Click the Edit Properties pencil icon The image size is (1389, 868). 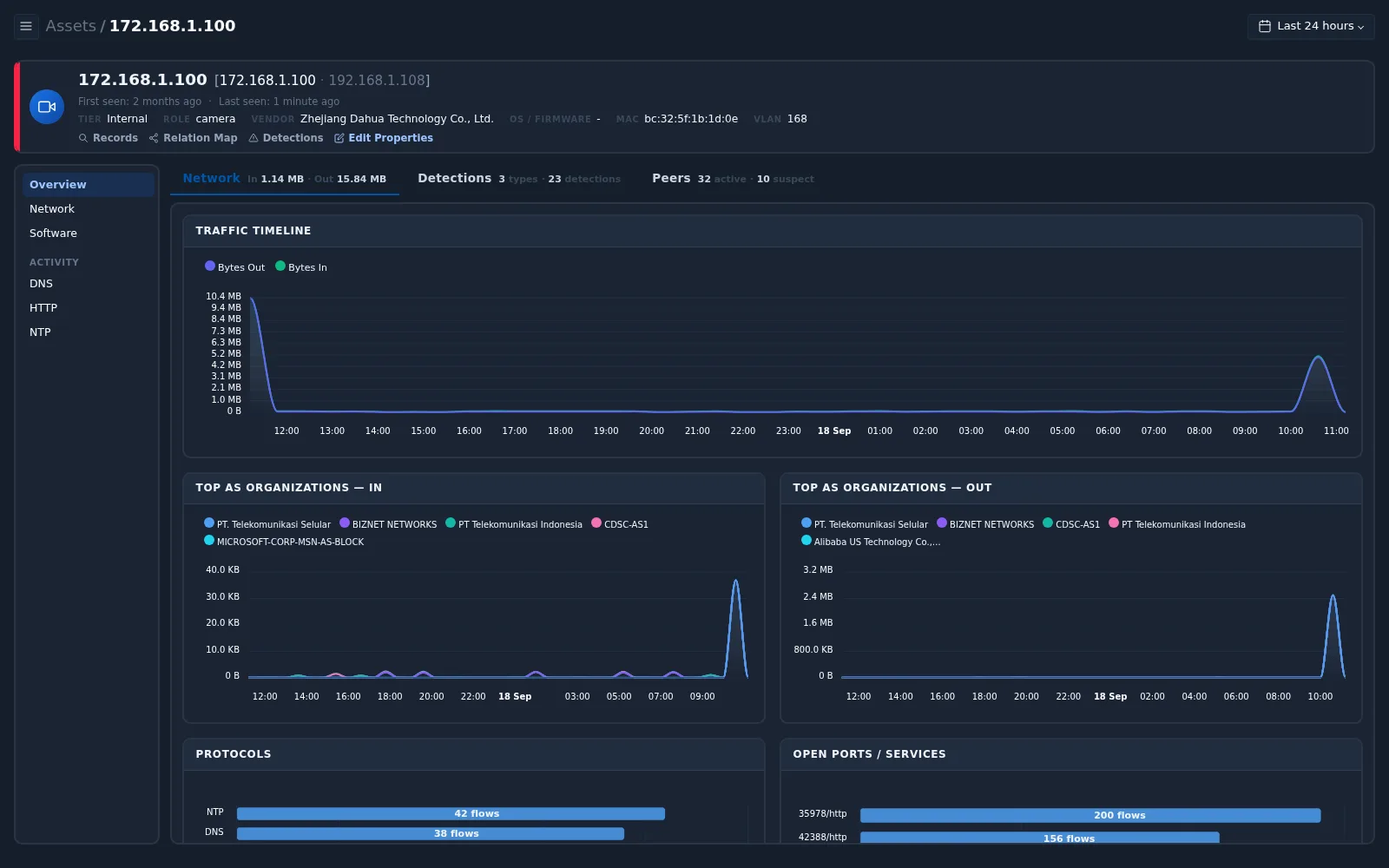coord(339,138)
